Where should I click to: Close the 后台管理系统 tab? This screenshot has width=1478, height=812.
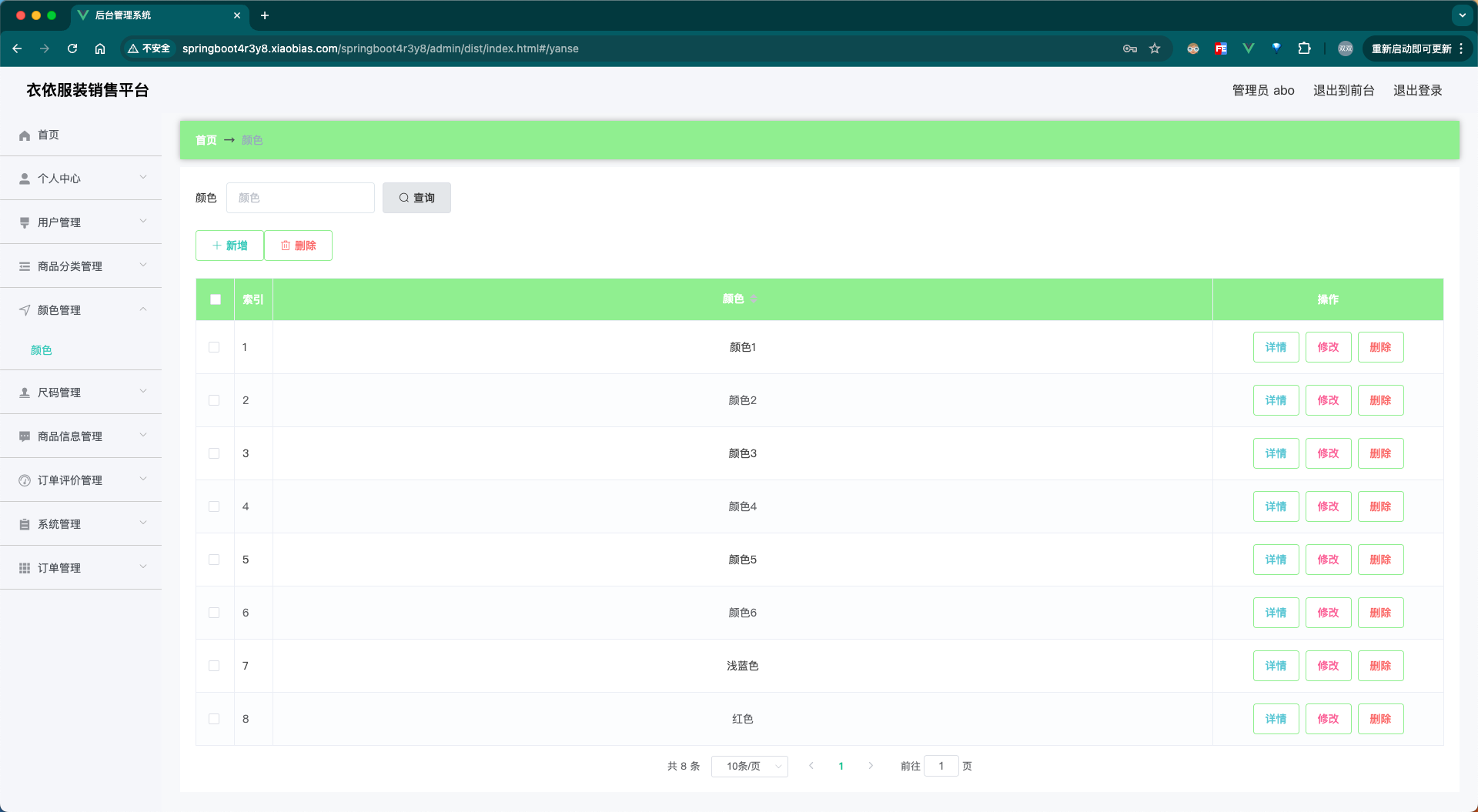tap(237, 15)
